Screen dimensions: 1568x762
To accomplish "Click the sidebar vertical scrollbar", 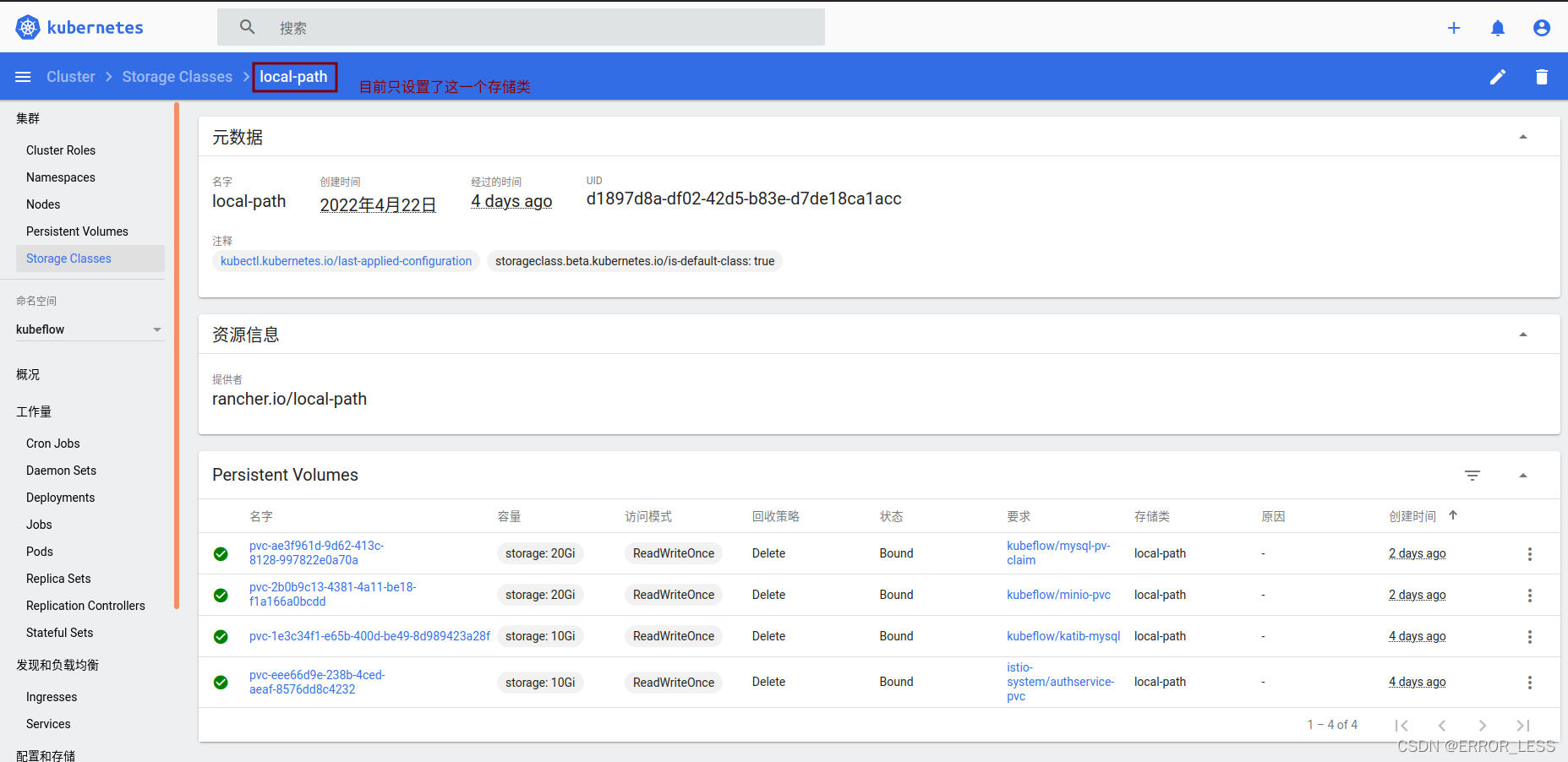I will 177,355.
